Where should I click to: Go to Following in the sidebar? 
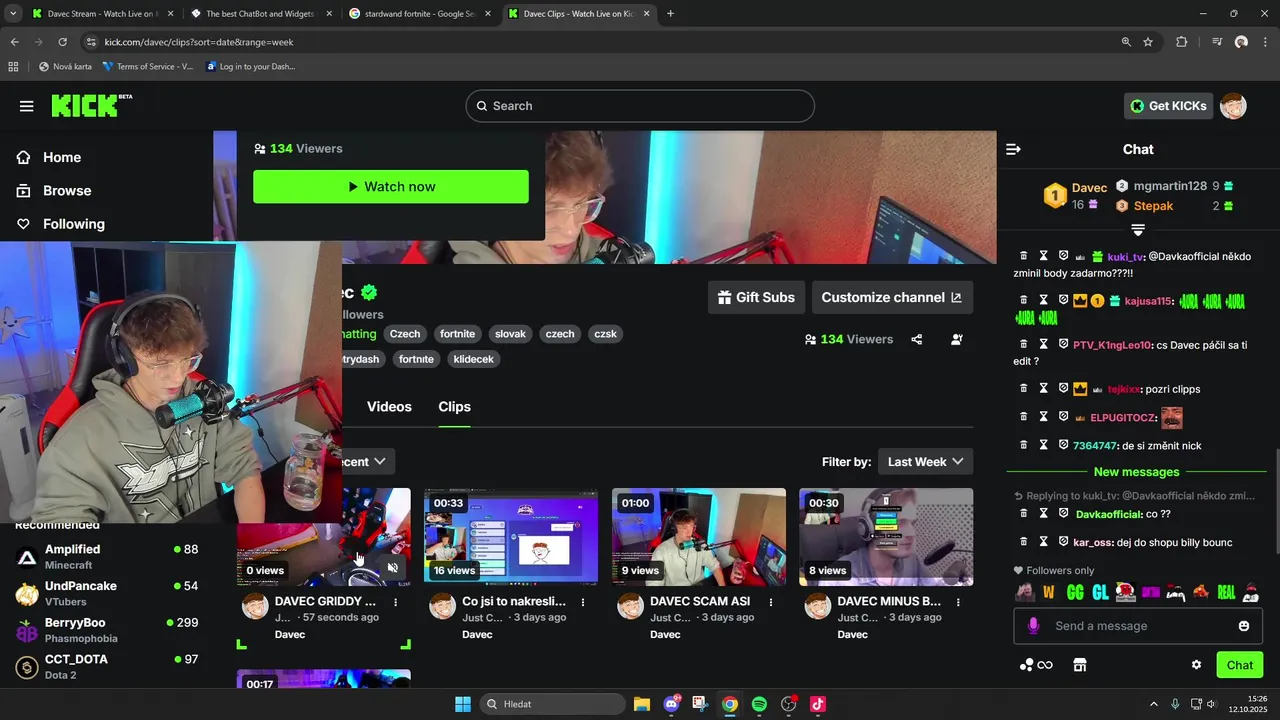(73, 224)
